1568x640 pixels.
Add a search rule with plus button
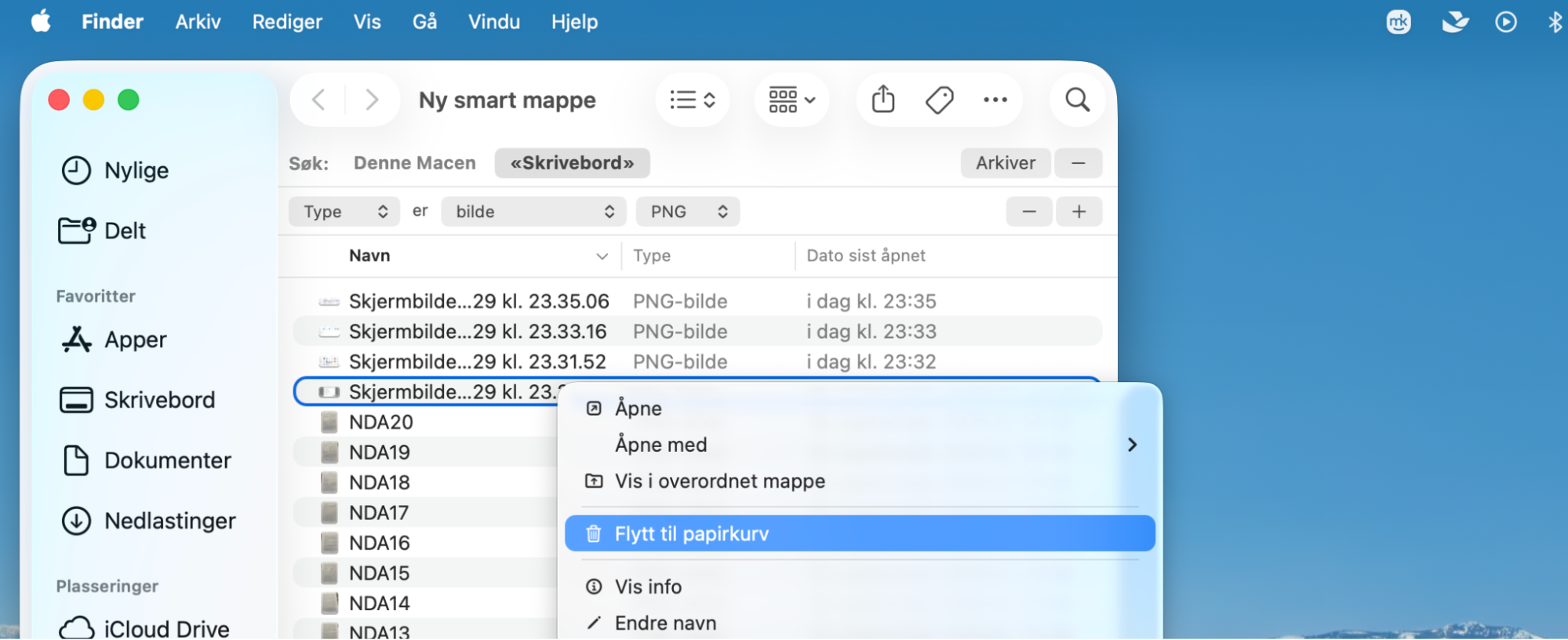[1079, 212]
